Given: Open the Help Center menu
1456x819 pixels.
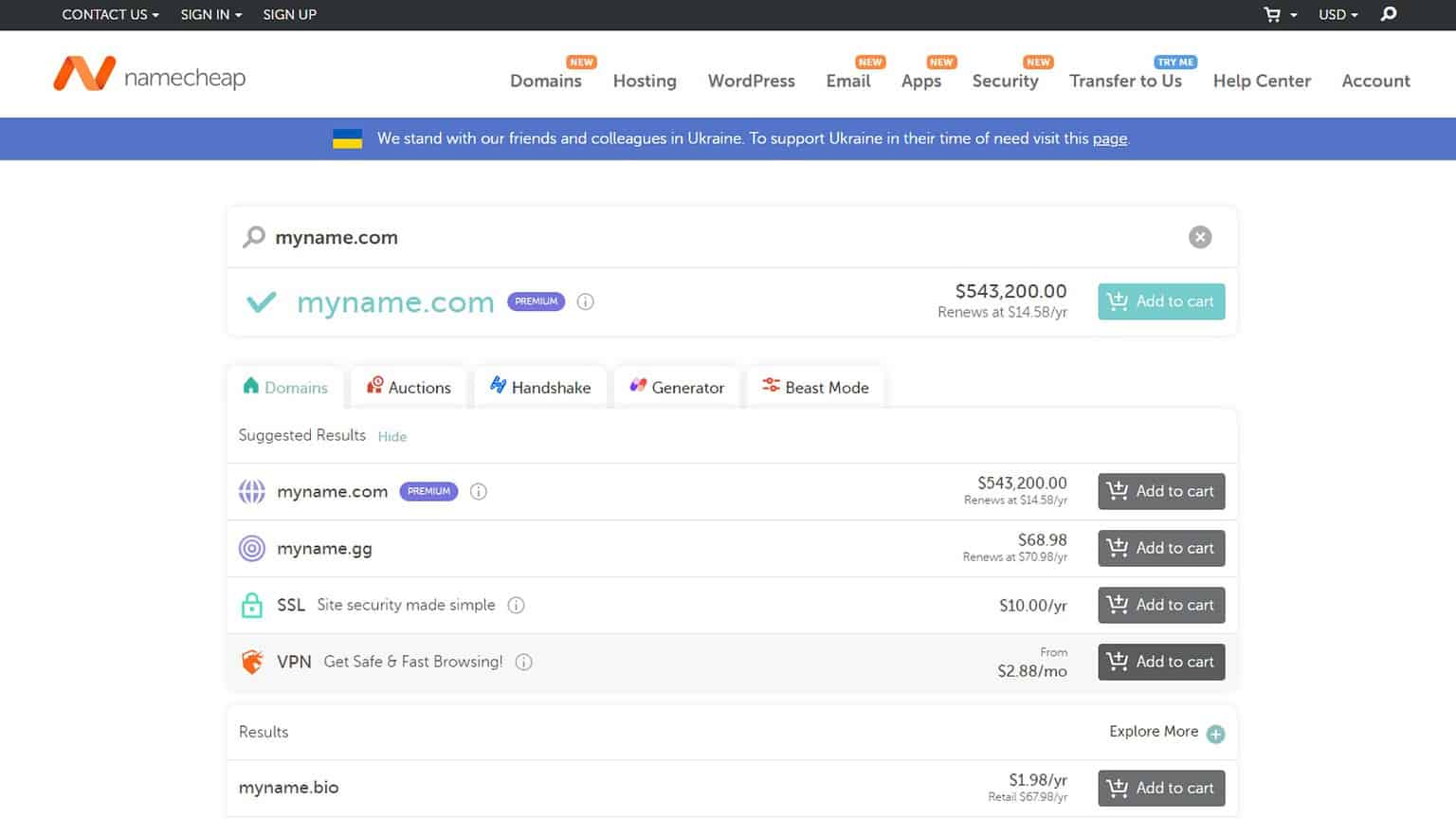Looking at the screenshot, I should coord(1262,81).
